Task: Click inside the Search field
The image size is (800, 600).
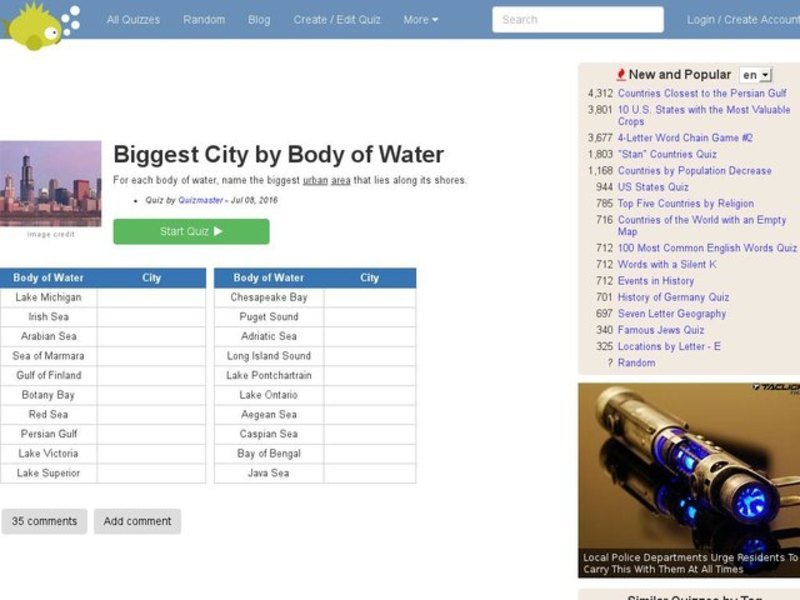Action: click(580, 19)
